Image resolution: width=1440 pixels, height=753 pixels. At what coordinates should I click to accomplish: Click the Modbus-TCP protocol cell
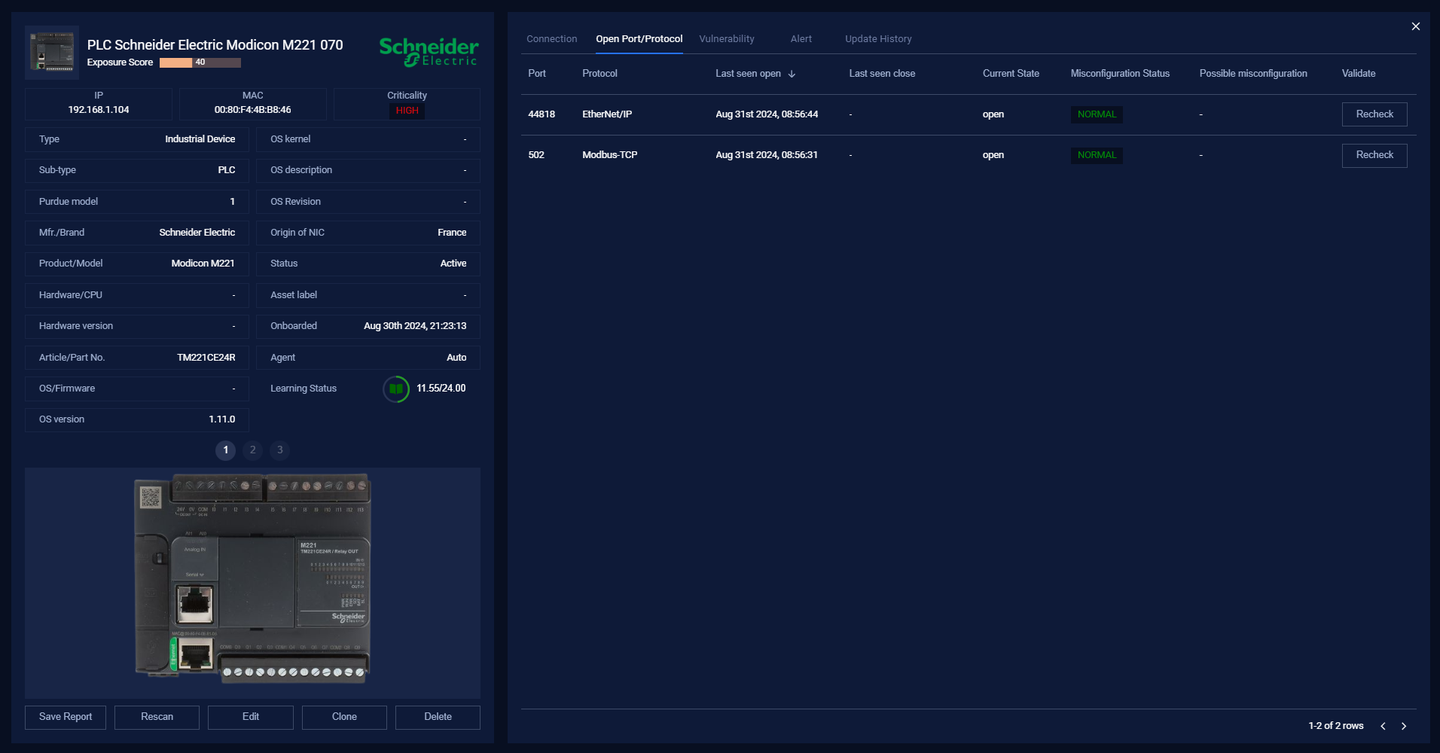click(x=610, y=155)
